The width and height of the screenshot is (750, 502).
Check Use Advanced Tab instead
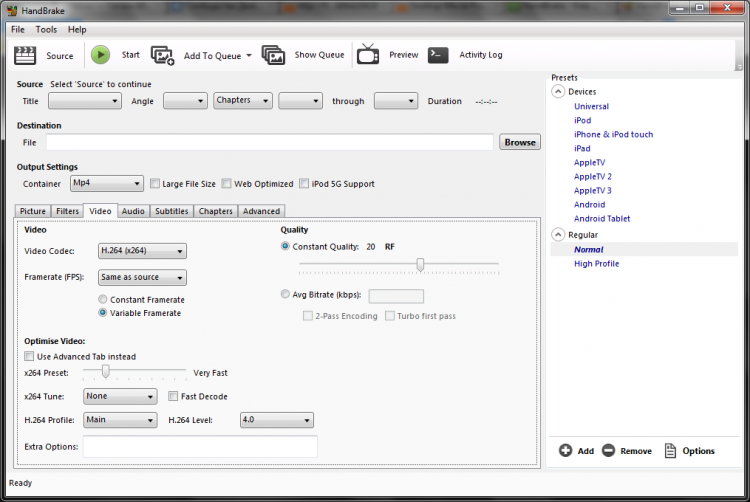(x=29, y=356)
